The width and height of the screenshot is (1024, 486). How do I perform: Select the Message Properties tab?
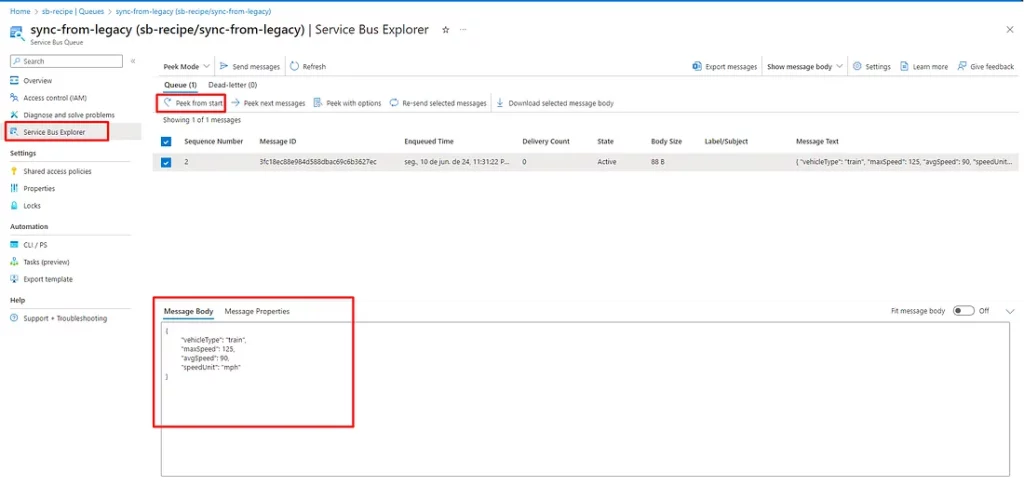(x=257, y=312)
